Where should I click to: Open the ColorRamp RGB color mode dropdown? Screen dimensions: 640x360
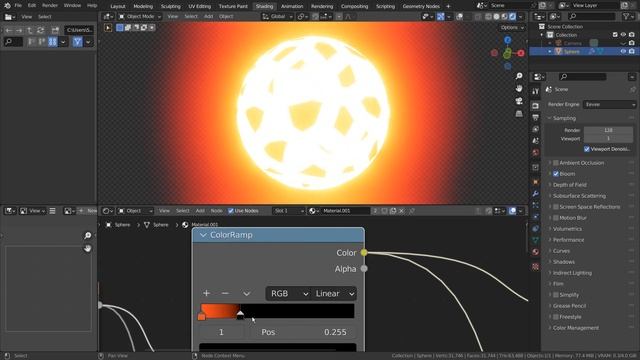288,293
